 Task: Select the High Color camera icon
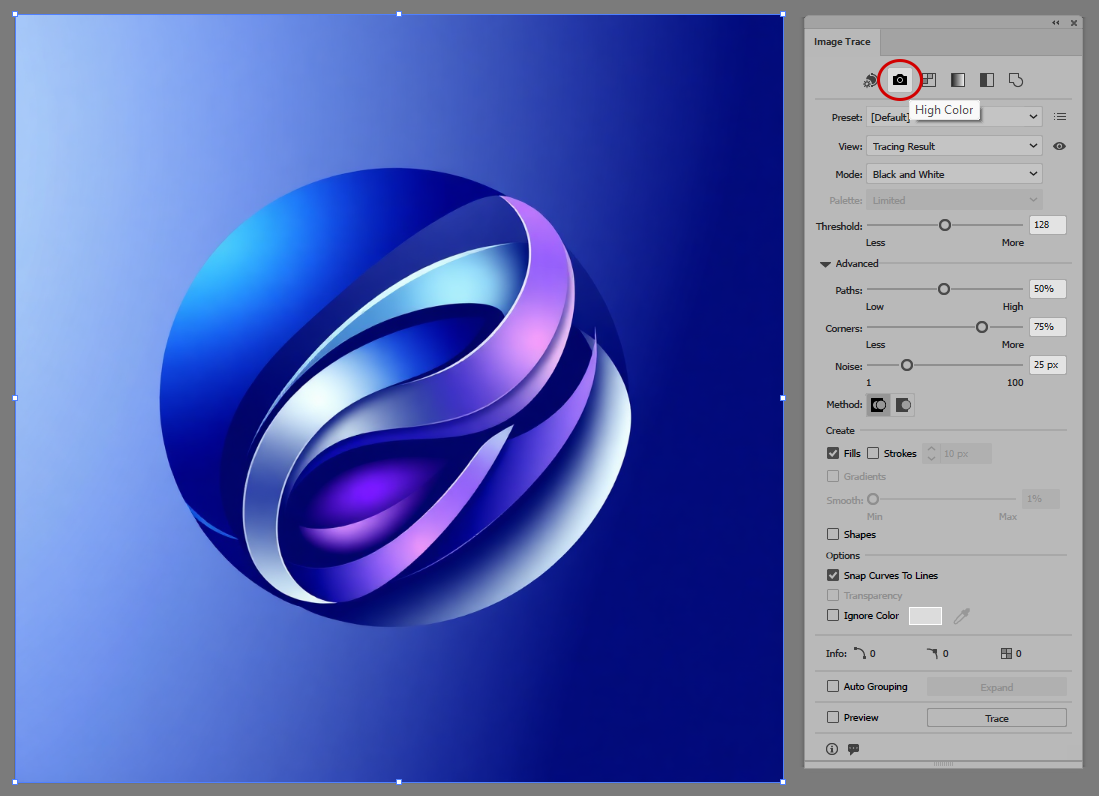899,80
